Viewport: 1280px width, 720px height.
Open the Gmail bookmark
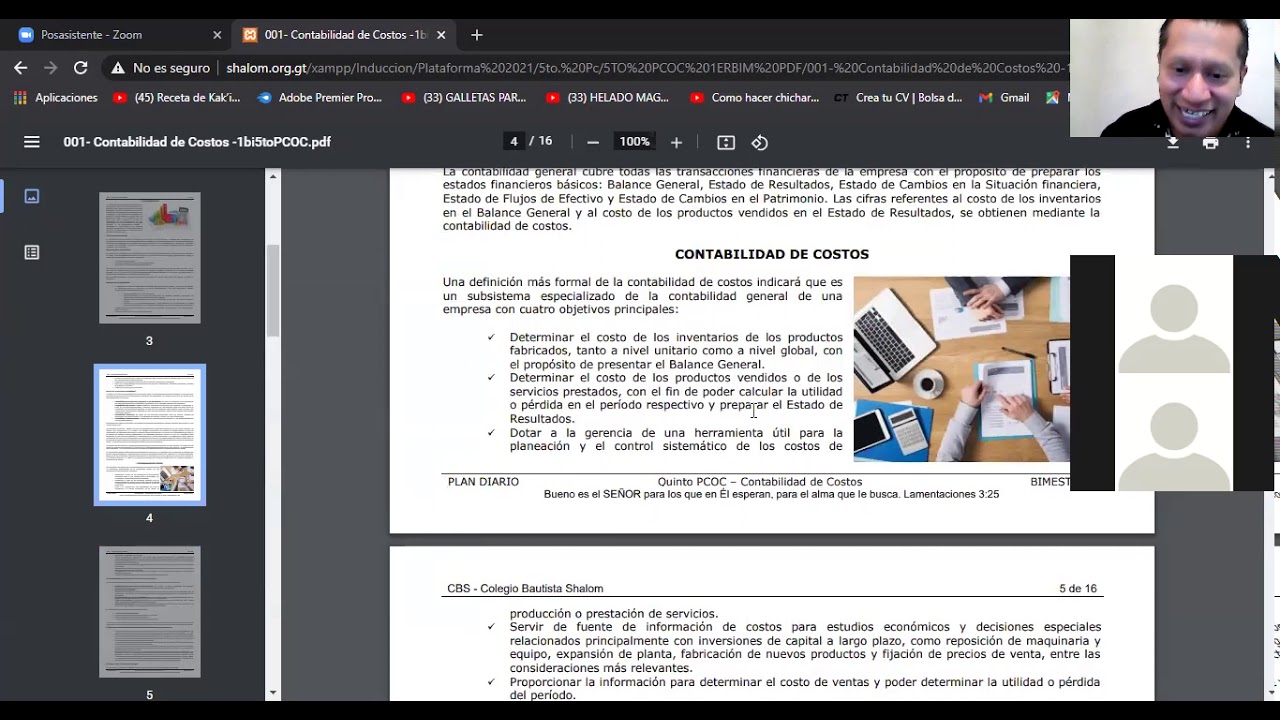[1004, 98]
